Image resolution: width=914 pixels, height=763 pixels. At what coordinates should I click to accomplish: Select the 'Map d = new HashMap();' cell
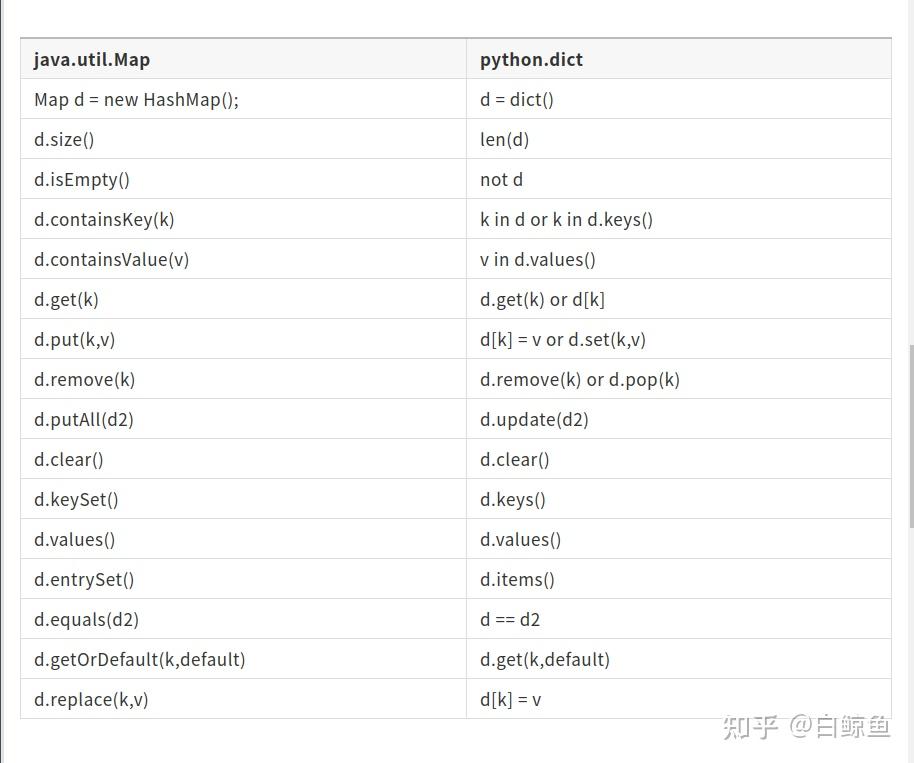(243, 99)
